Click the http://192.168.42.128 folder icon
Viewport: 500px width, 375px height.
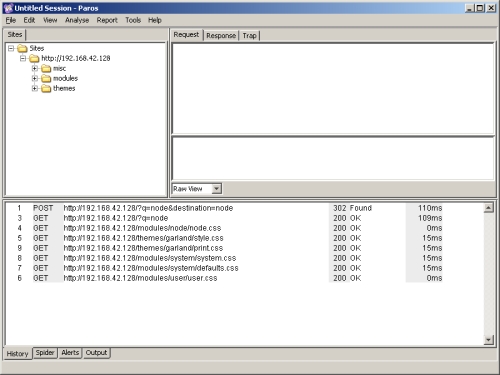[x=34, y=59]
